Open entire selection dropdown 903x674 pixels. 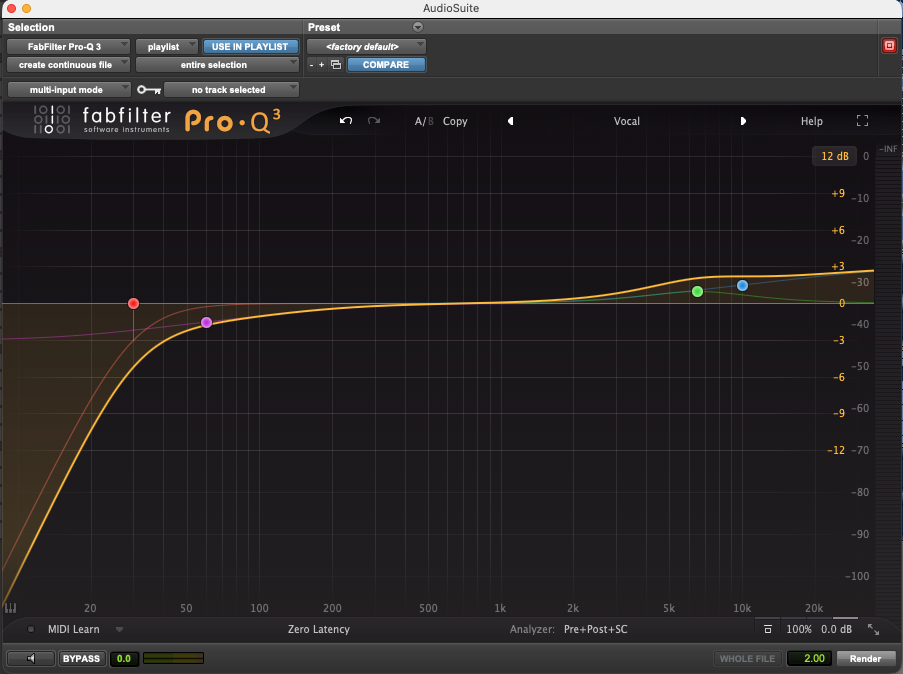(x=217, y=65)
